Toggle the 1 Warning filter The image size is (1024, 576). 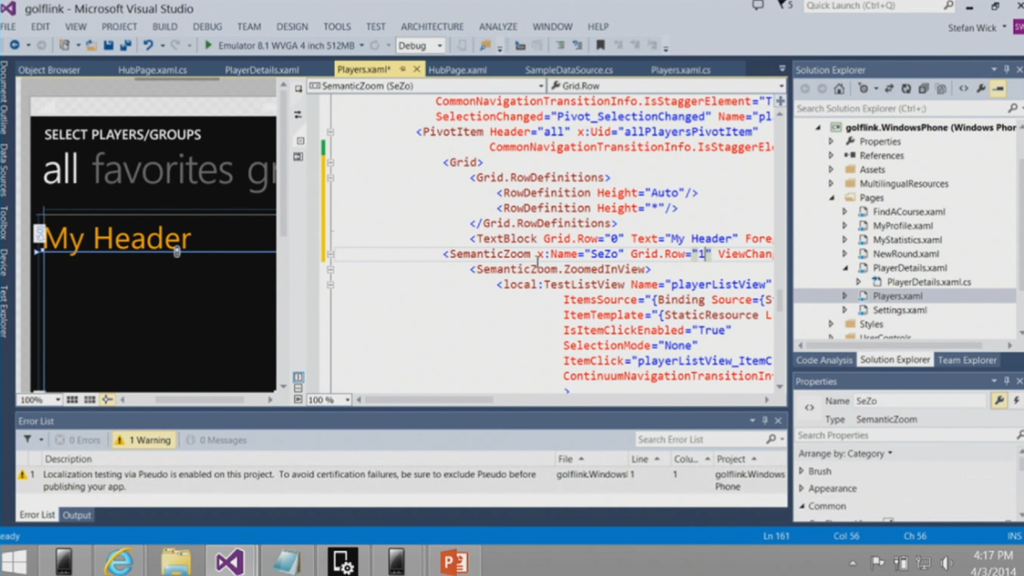coord(144,440)
